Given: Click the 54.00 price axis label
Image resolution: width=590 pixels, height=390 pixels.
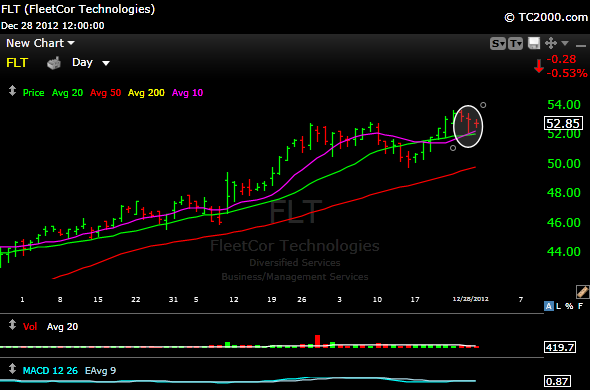Looking at the screenshot, I should [x=564, y=105].
